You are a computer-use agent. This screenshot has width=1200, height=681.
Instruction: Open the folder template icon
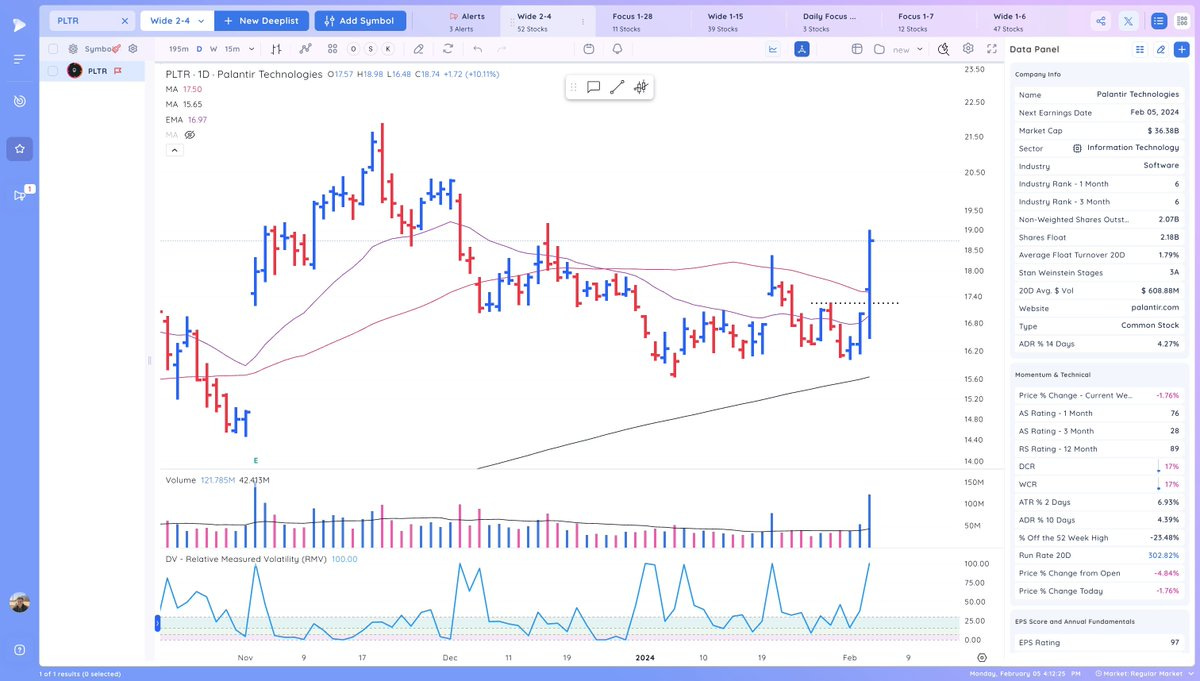point(879,48)
